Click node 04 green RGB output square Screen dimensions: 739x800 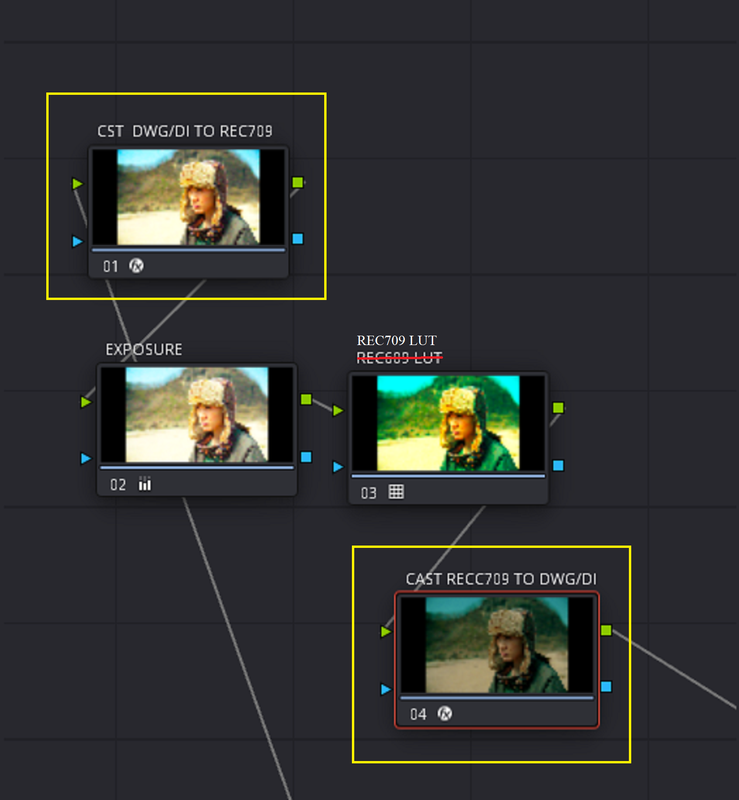coord(606,630)
